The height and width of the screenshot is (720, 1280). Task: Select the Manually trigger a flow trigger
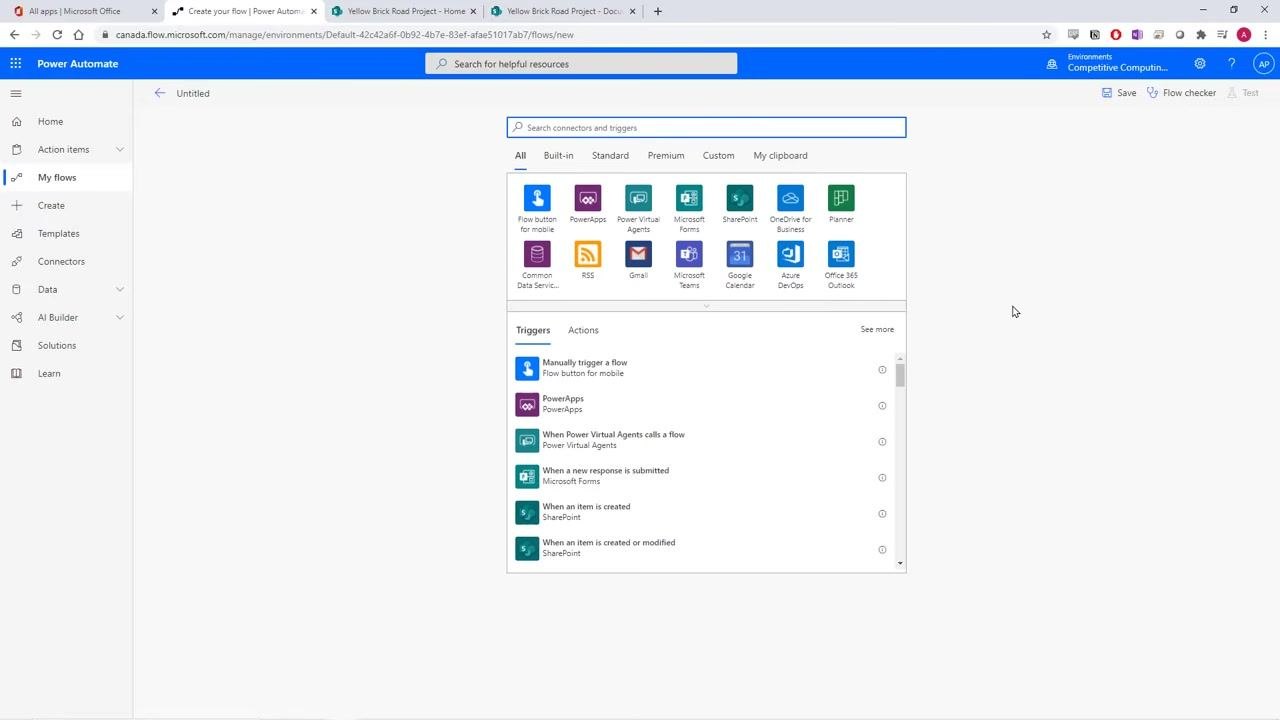(700, 368)
